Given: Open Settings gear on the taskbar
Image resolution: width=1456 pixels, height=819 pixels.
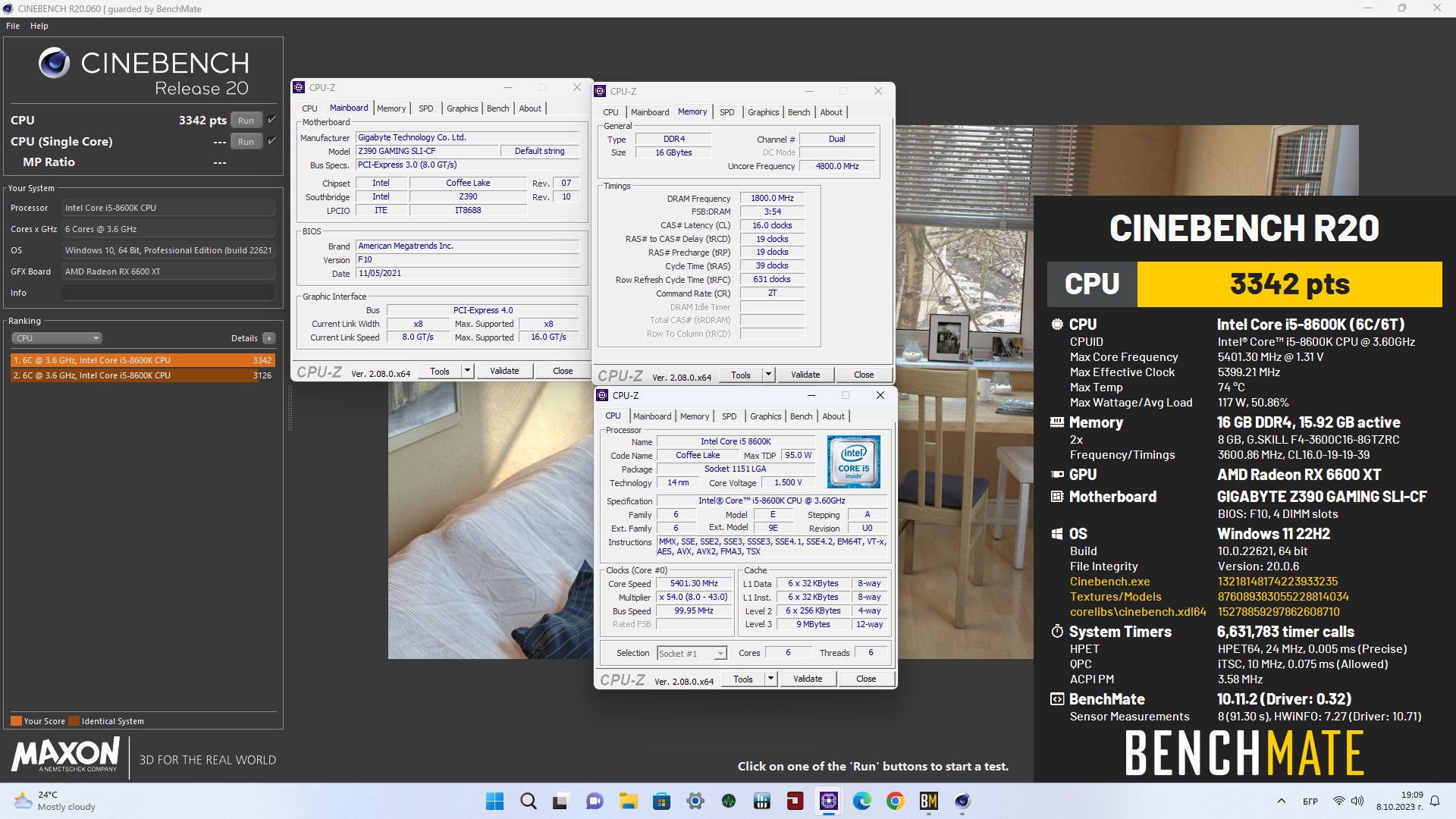Looking at the screenshot, I should (x=695, y=801).
